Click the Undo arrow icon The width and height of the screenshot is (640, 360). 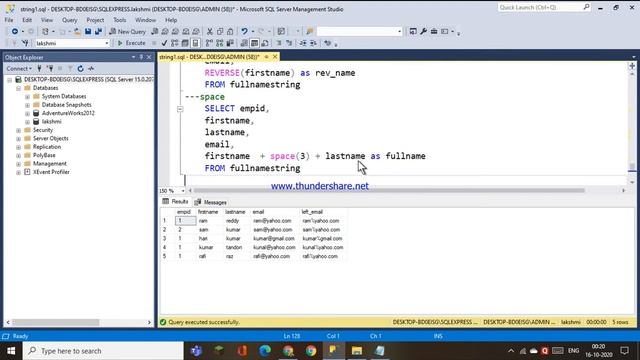(x=244, y=31)
